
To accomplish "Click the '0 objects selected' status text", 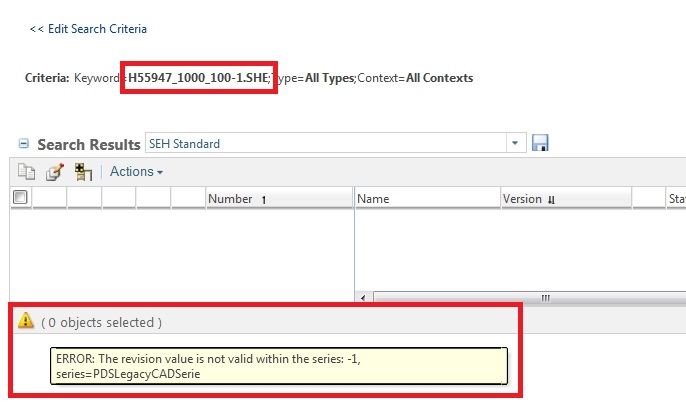I will [102, 323].
